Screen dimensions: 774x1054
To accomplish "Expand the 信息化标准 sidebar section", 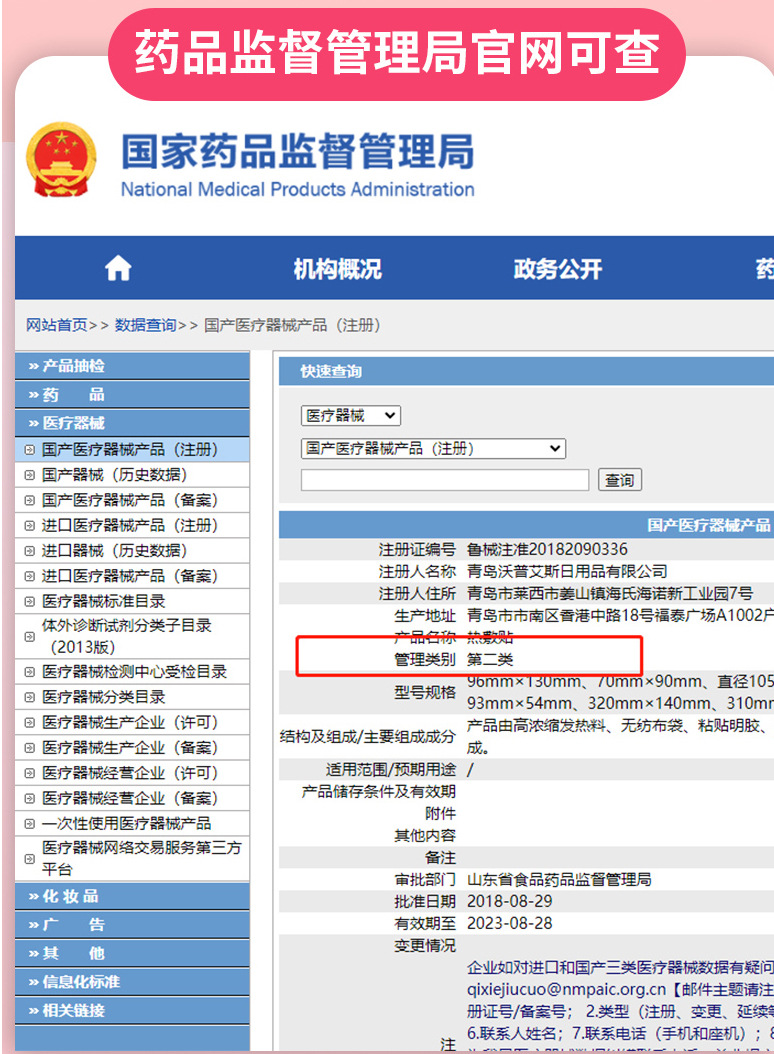I will (x=132, y=982).
